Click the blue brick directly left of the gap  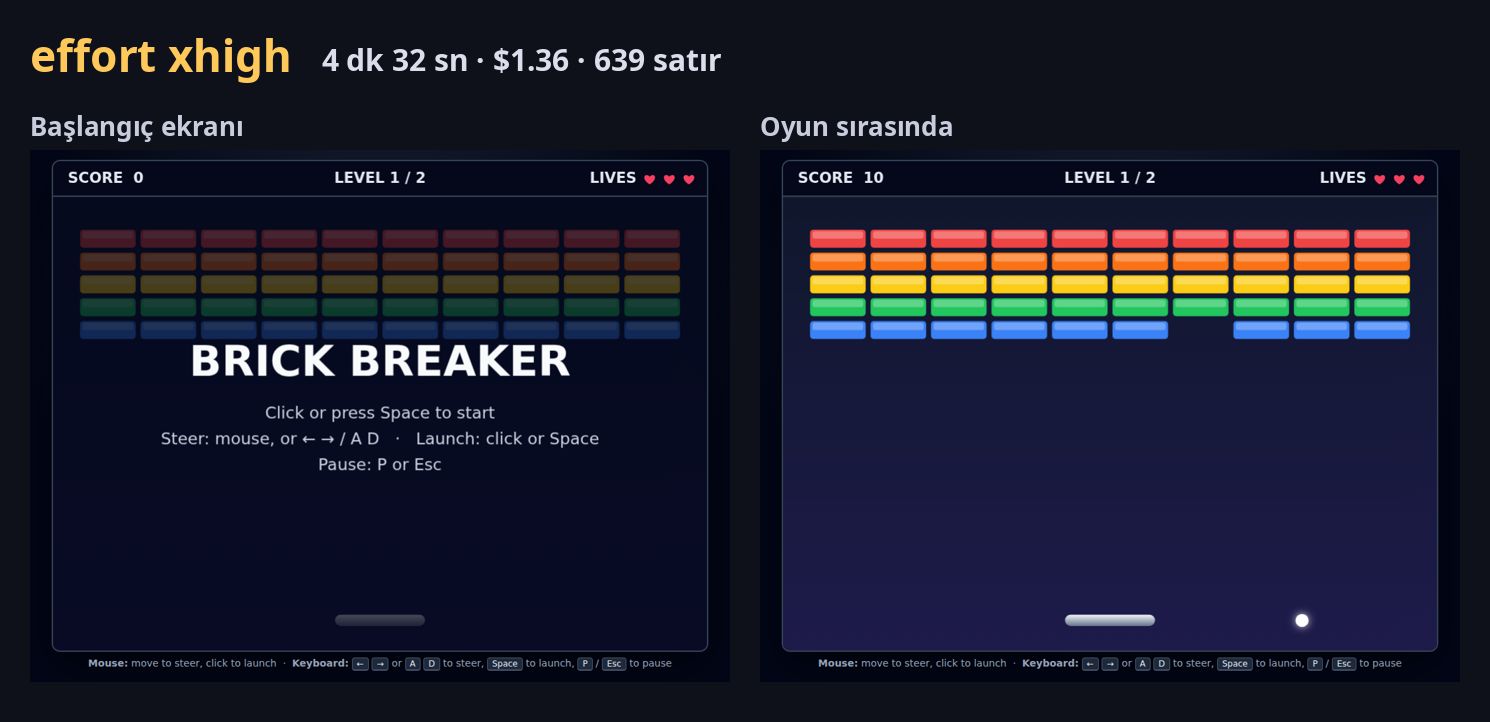(1140, 330)
